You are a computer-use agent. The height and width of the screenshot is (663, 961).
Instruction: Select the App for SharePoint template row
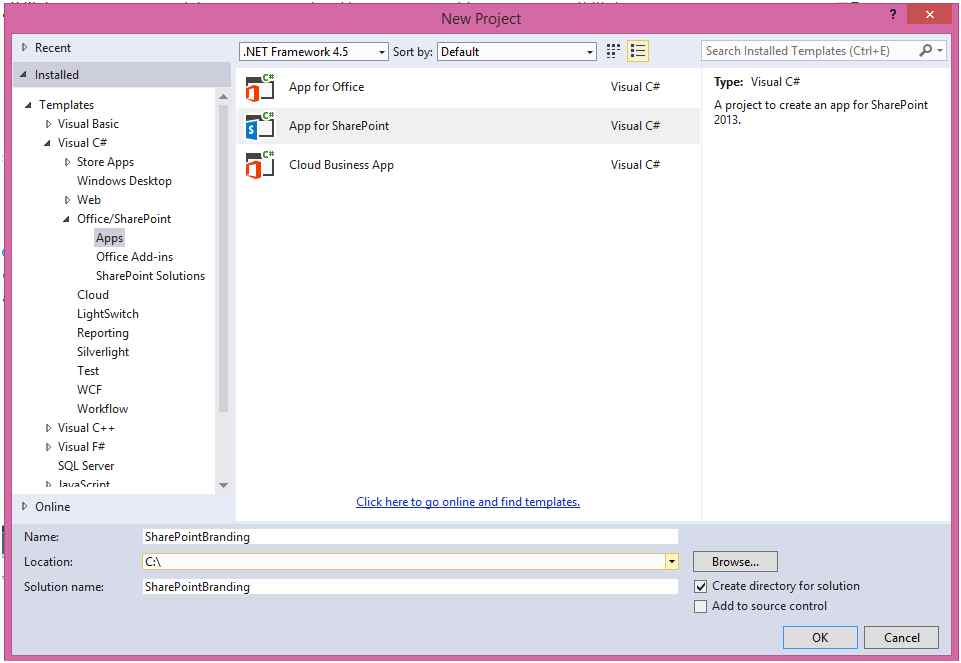click(469, 126)
